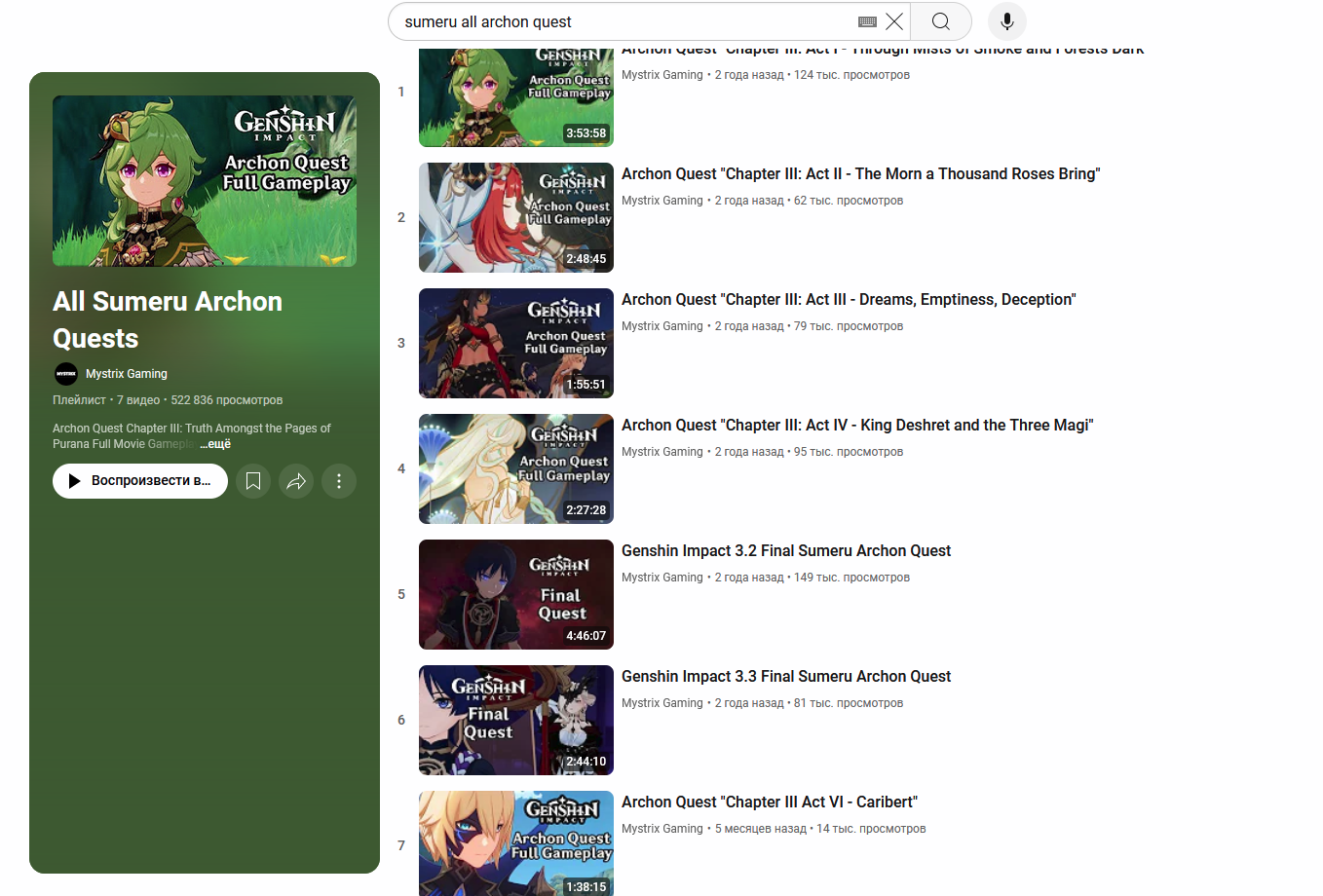Viewport: 1323px width, 896px height.
Task: Open video thumbnail with duration 2:27:28
Action: coord(516,468)
